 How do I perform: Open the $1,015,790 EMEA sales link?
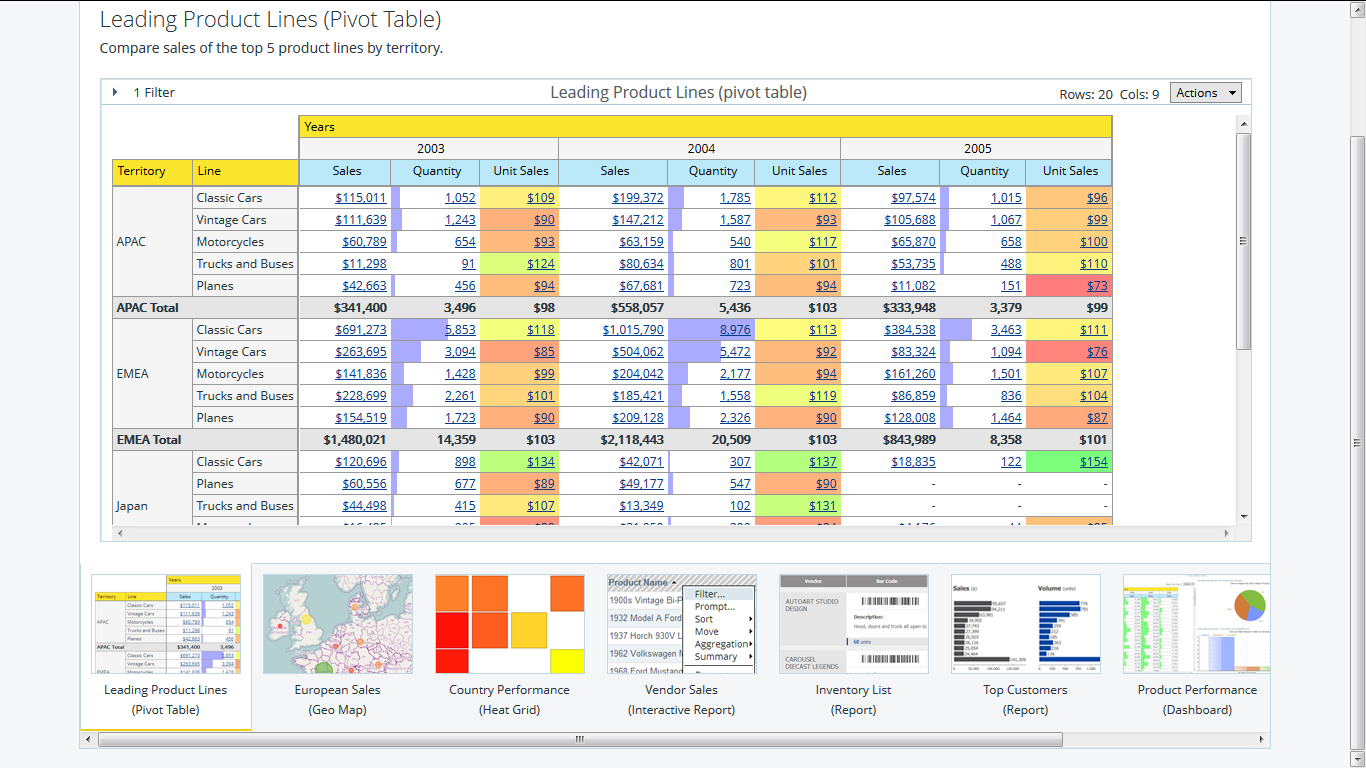[633, 330]
